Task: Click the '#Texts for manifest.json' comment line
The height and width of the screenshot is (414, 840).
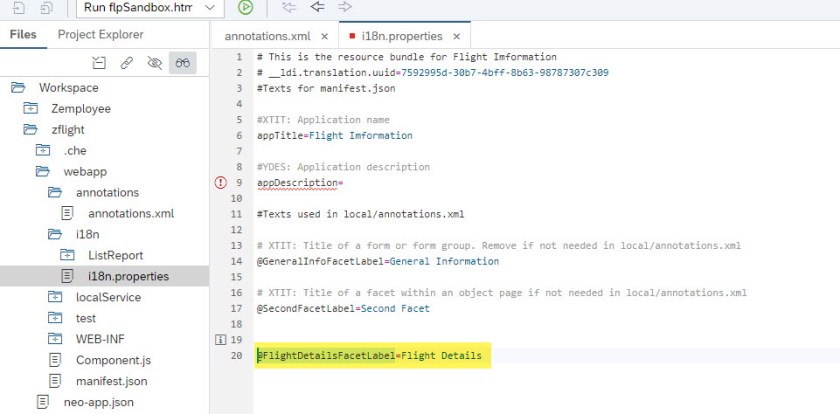Action: [x=326, y=88]
